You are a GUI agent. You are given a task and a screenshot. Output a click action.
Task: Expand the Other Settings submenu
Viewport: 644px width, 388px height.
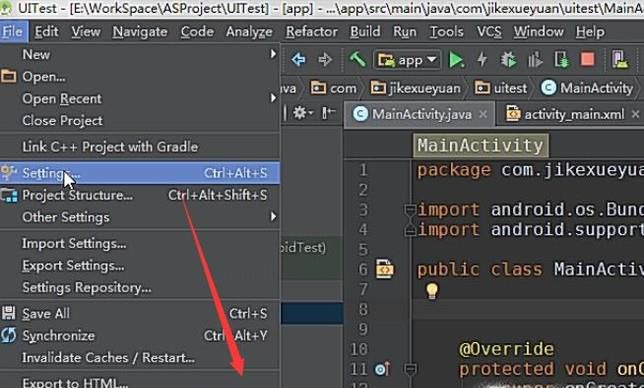140,217
